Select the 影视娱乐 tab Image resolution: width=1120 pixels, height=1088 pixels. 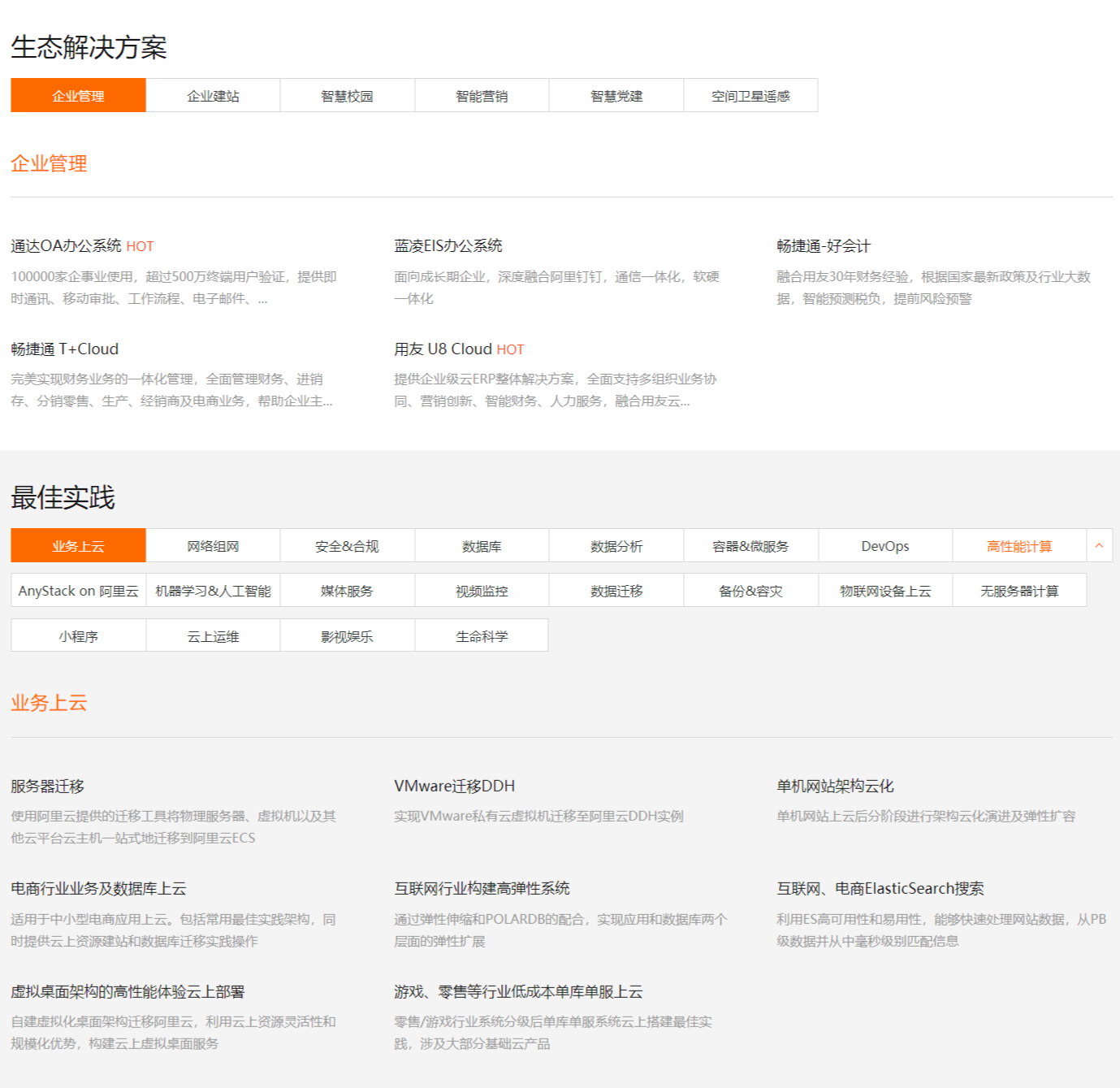348,635
